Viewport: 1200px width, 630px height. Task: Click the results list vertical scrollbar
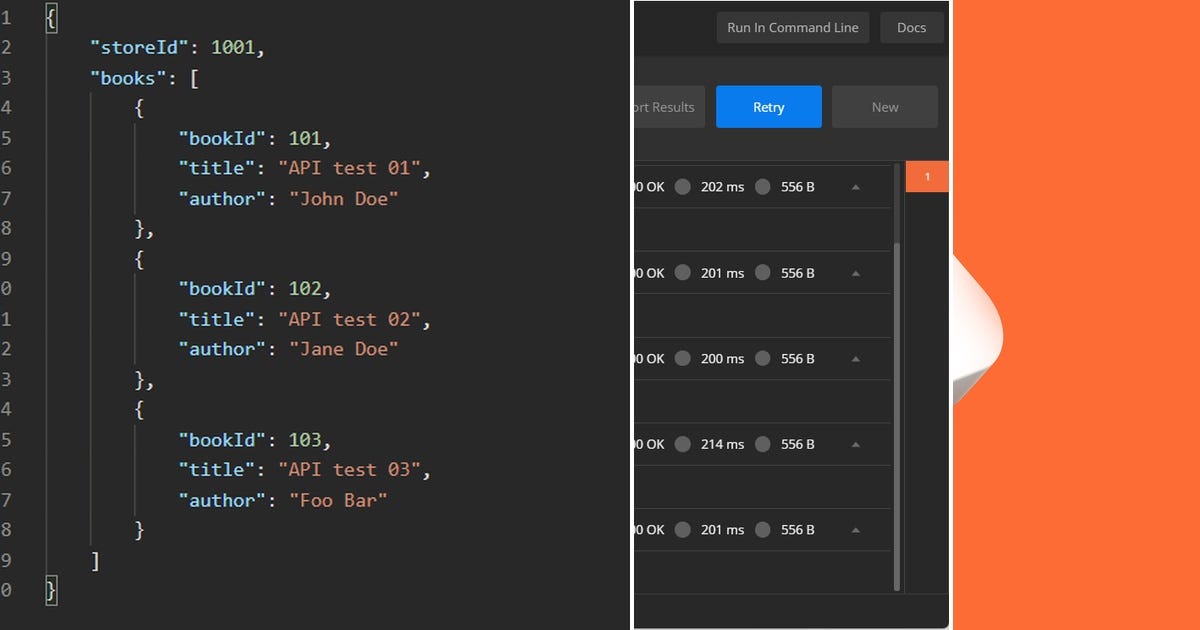click(x=897, y=415)
